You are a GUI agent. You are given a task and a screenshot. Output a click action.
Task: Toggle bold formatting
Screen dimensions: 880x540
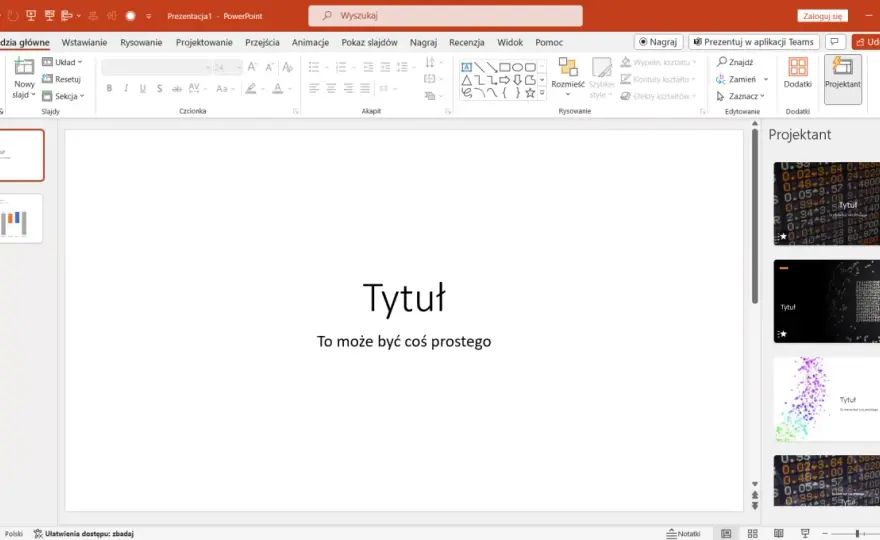(109, 88)
